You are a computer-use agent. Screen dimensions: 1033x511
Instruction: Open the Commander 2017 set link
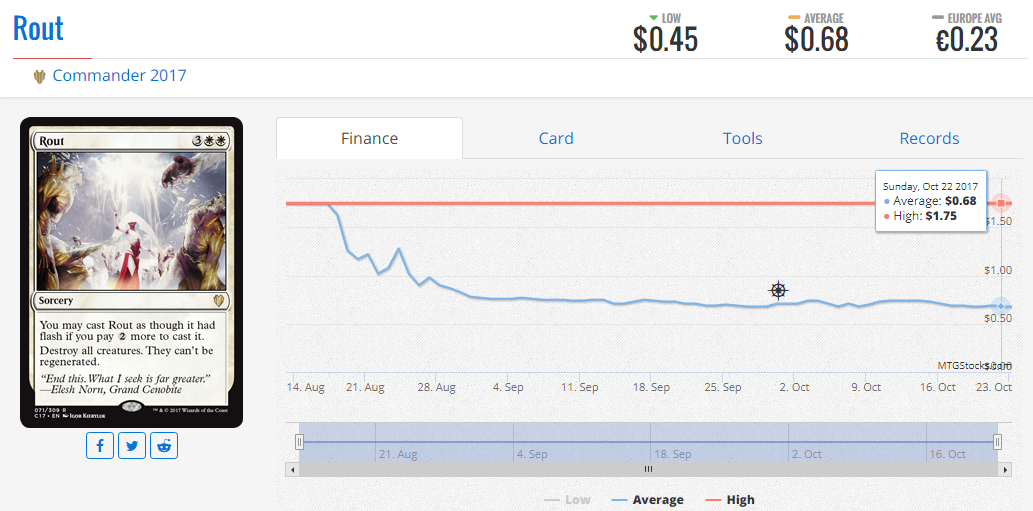pos(119,75)
